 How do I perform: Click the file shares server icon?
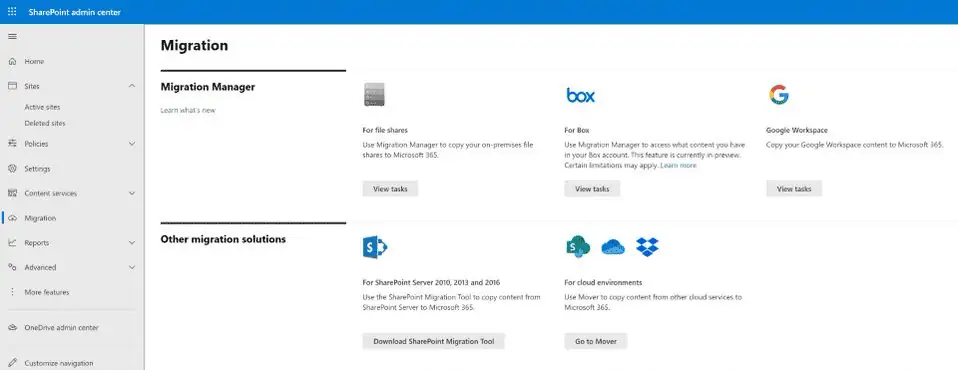click(x=374, y=94)
